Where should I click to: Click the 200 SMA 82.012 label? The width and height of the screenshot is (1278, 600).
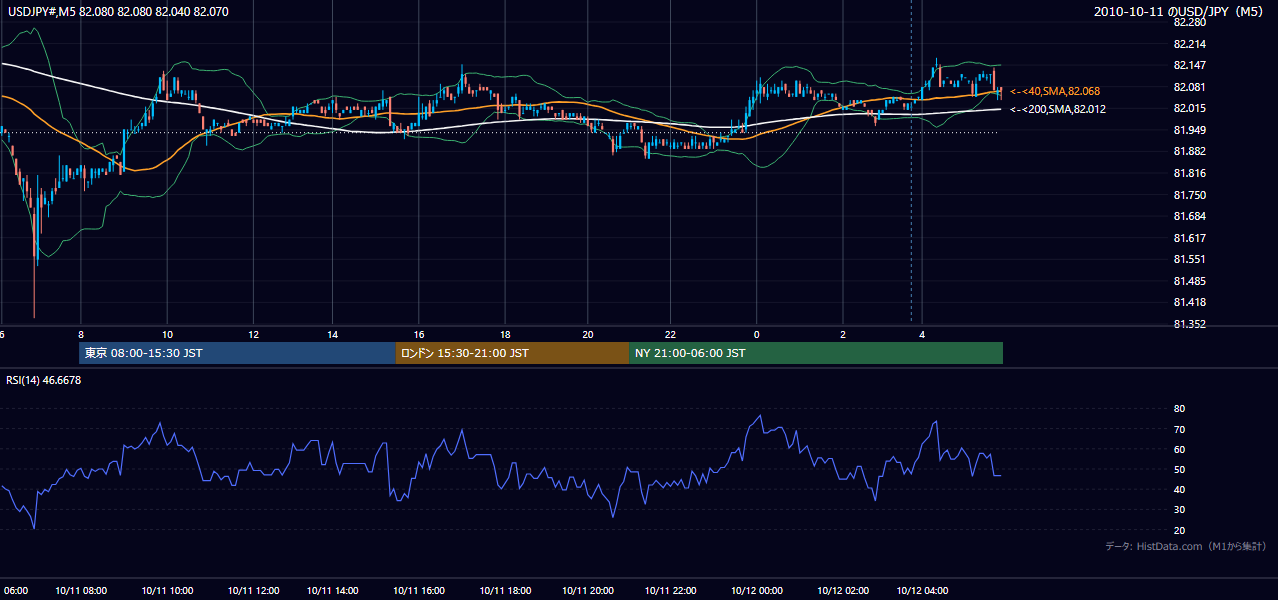click(x=1057, y=109)
